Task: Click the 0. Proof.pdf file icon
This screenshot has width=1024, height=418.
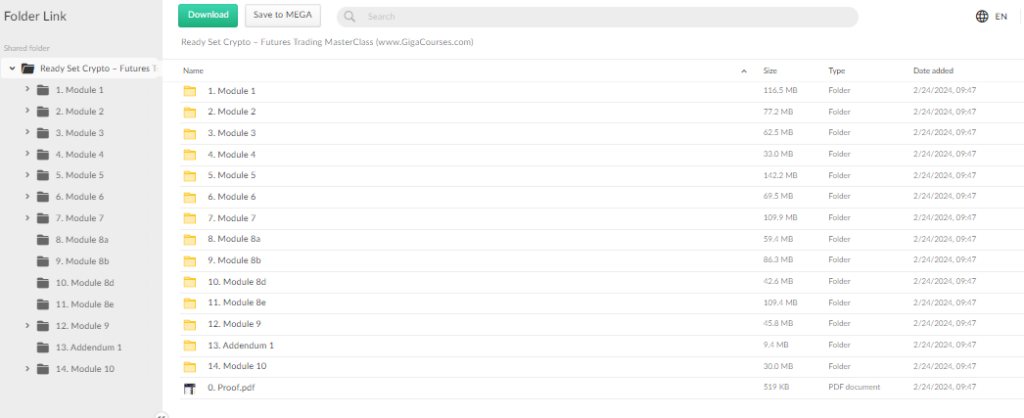Action: [x=190, y=388]
